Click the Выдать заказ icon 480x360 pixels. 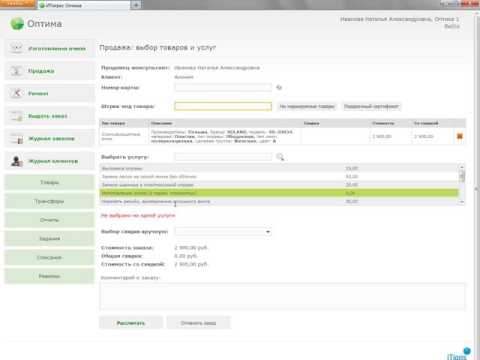point(16,116)
